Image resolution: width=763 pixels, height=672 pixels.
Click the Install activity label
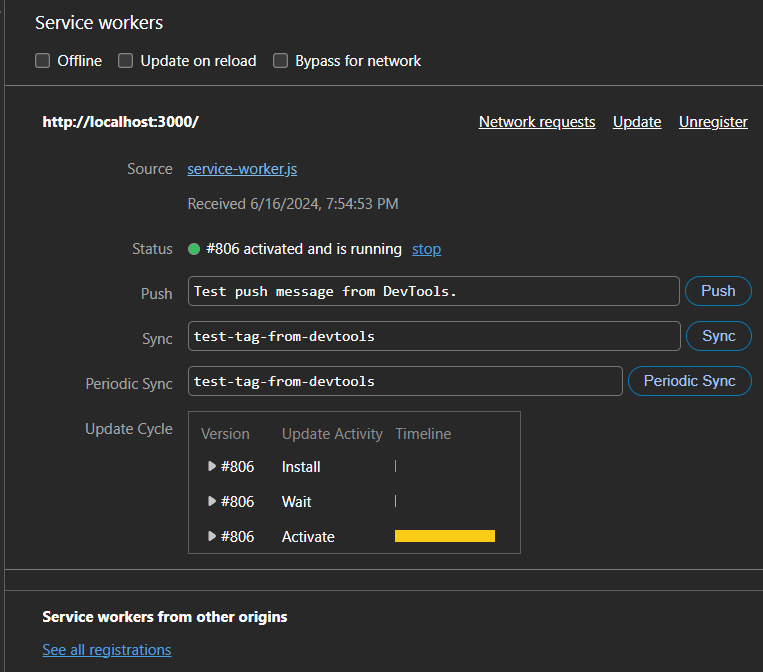coord(301,467)
